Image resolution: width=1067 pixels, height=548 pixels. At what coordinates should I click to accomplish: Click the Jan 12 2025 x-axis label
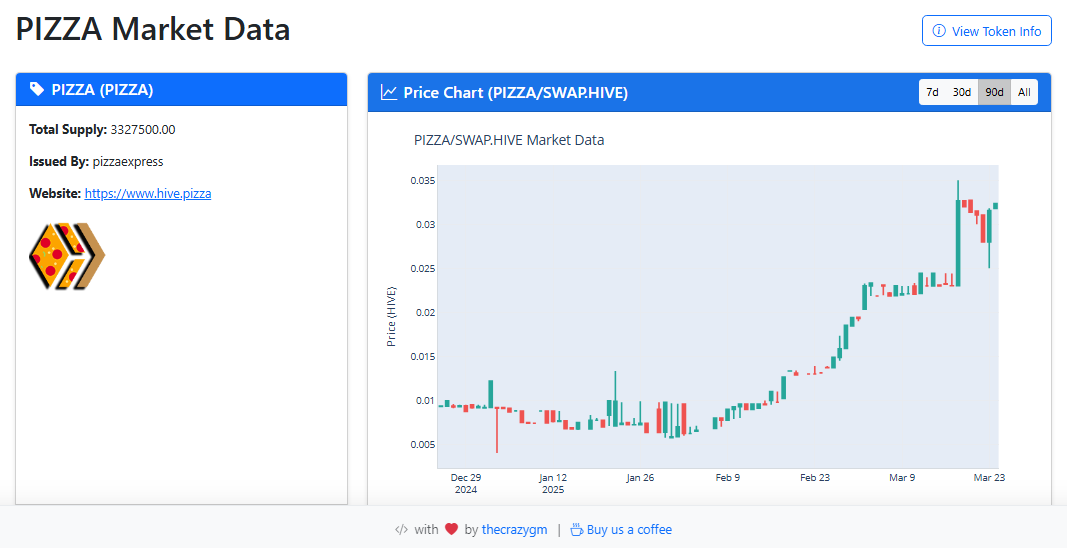tap(553, 483)
